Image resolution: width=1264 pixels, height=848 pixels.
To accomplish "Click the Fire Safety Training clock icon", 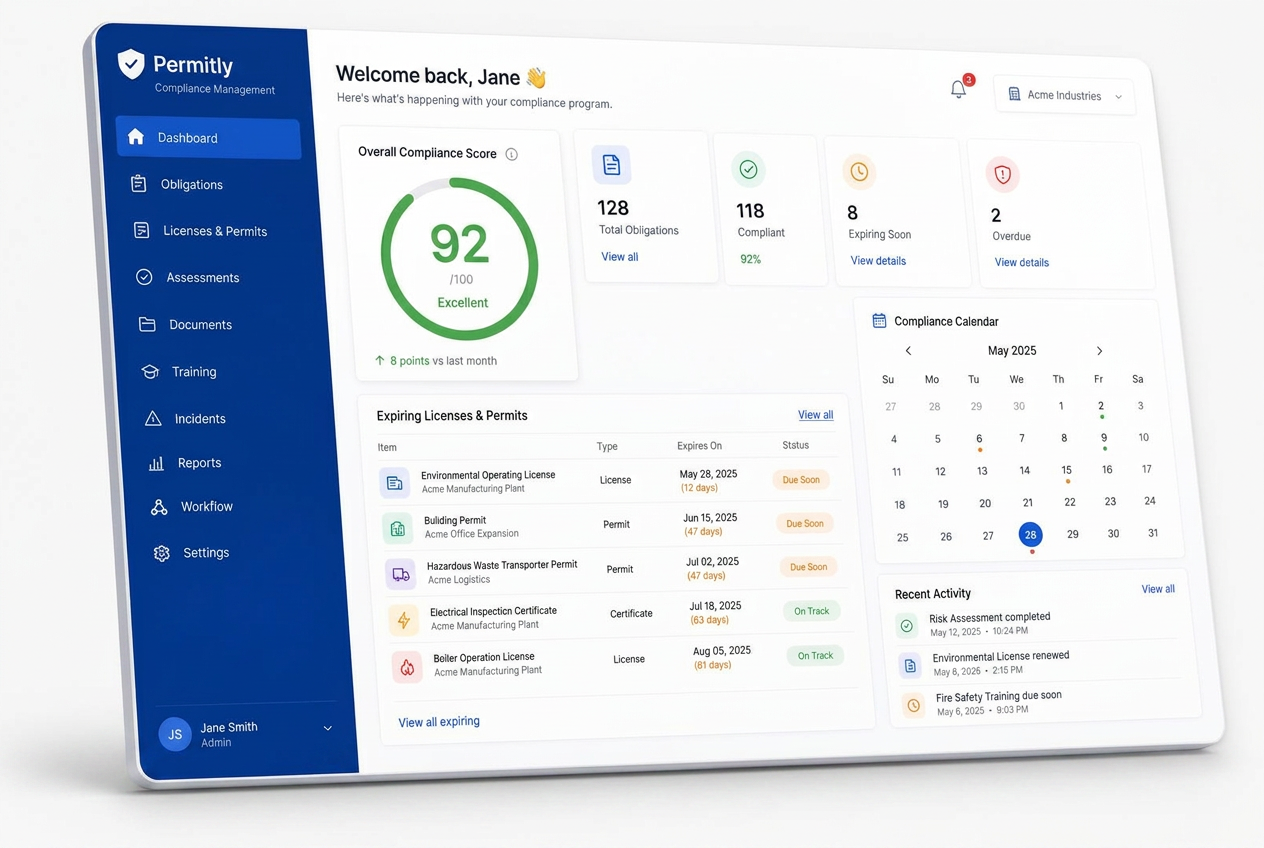I will [913, 705].
